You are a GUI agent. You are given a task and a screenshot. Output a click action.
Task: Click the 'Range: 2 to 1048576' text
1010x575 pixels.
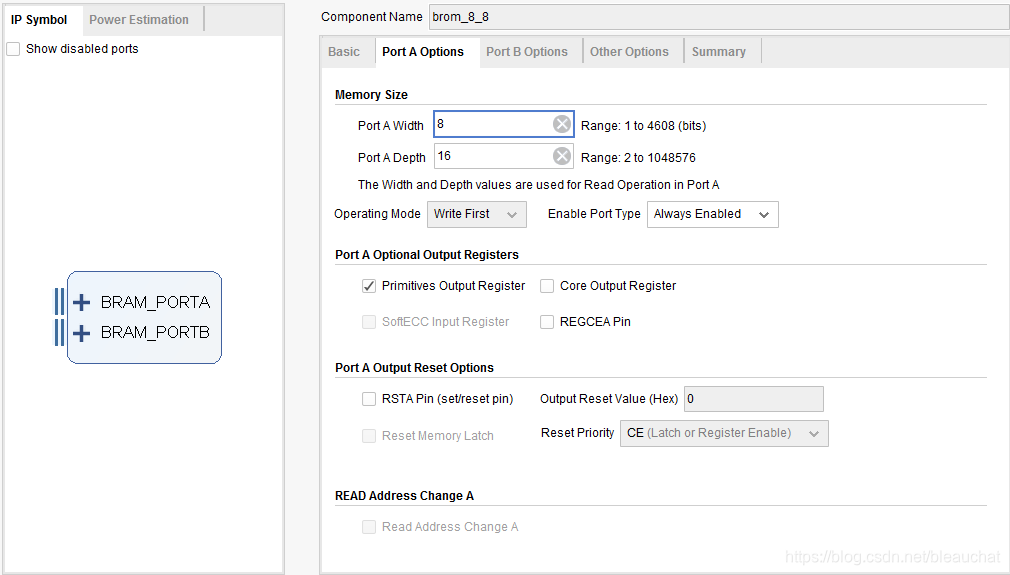[x=638, y=158]
